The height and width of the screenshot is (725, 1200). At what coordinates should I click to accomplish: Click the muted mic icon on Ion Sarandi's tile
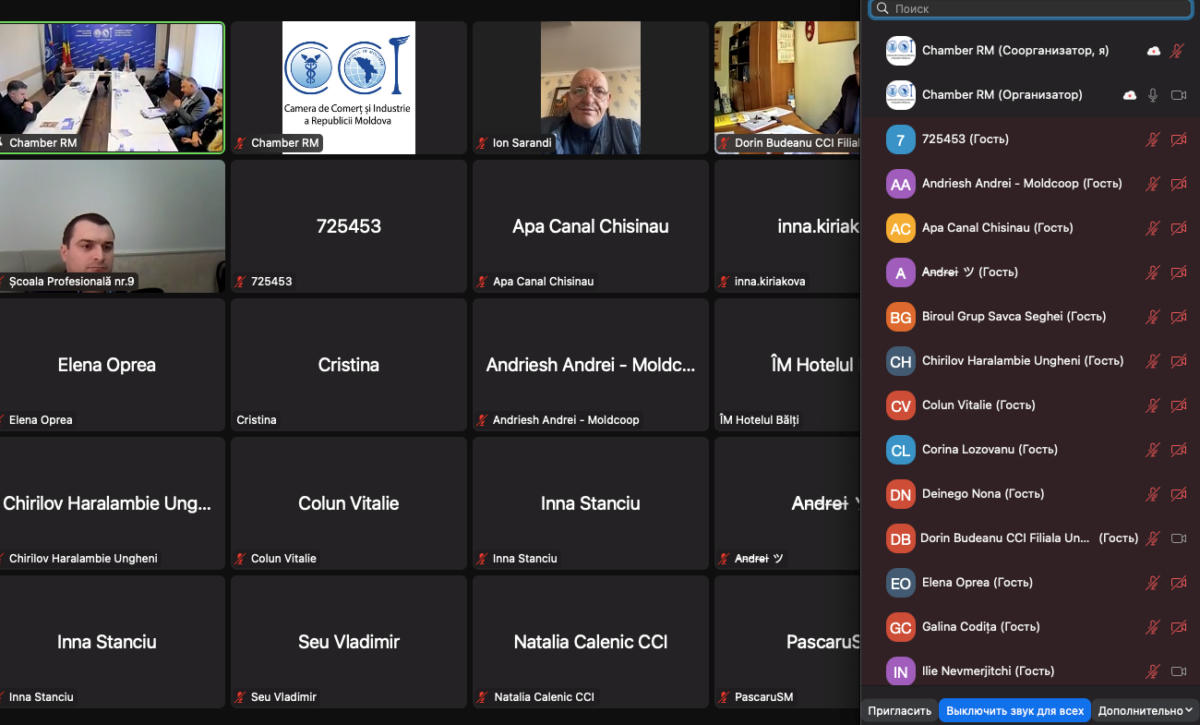(x=482, y=143)
